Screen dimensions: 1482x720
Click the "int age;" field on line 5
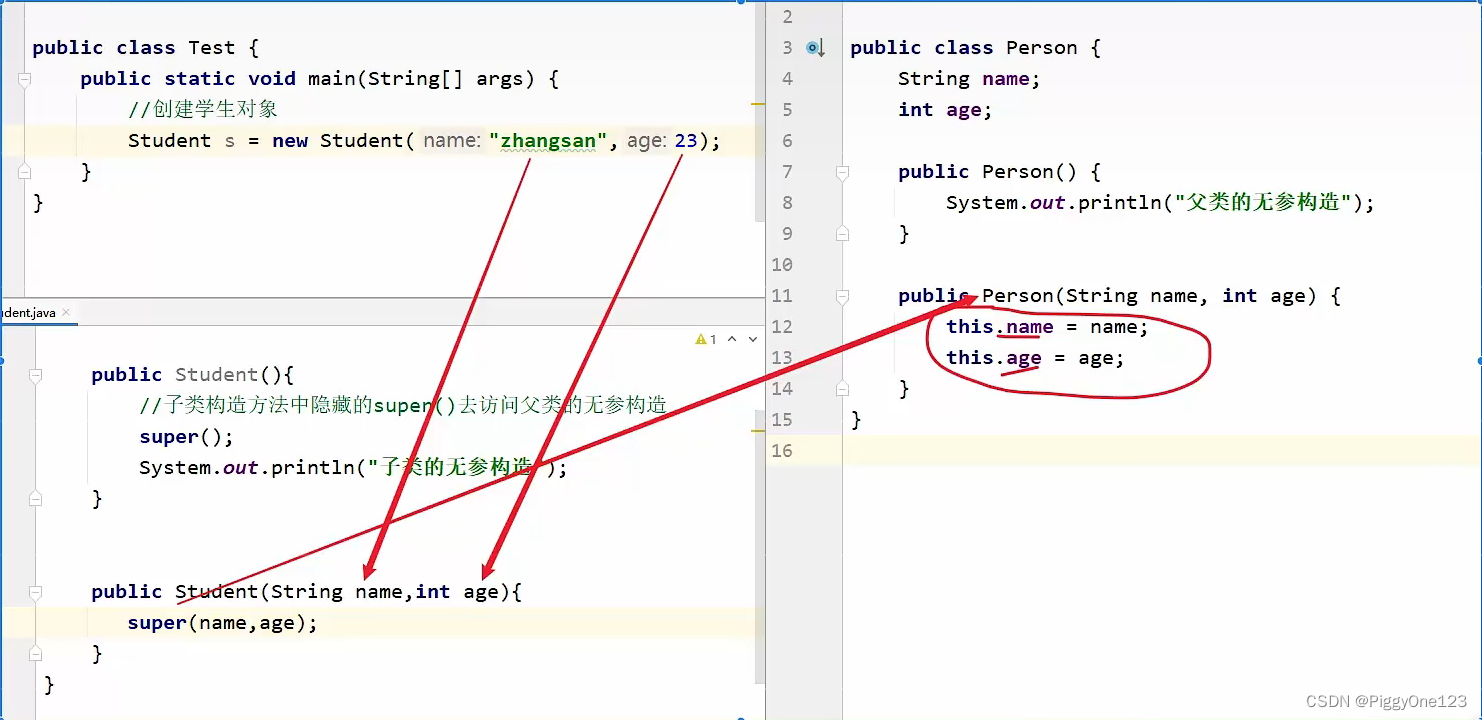pos(945,110)
